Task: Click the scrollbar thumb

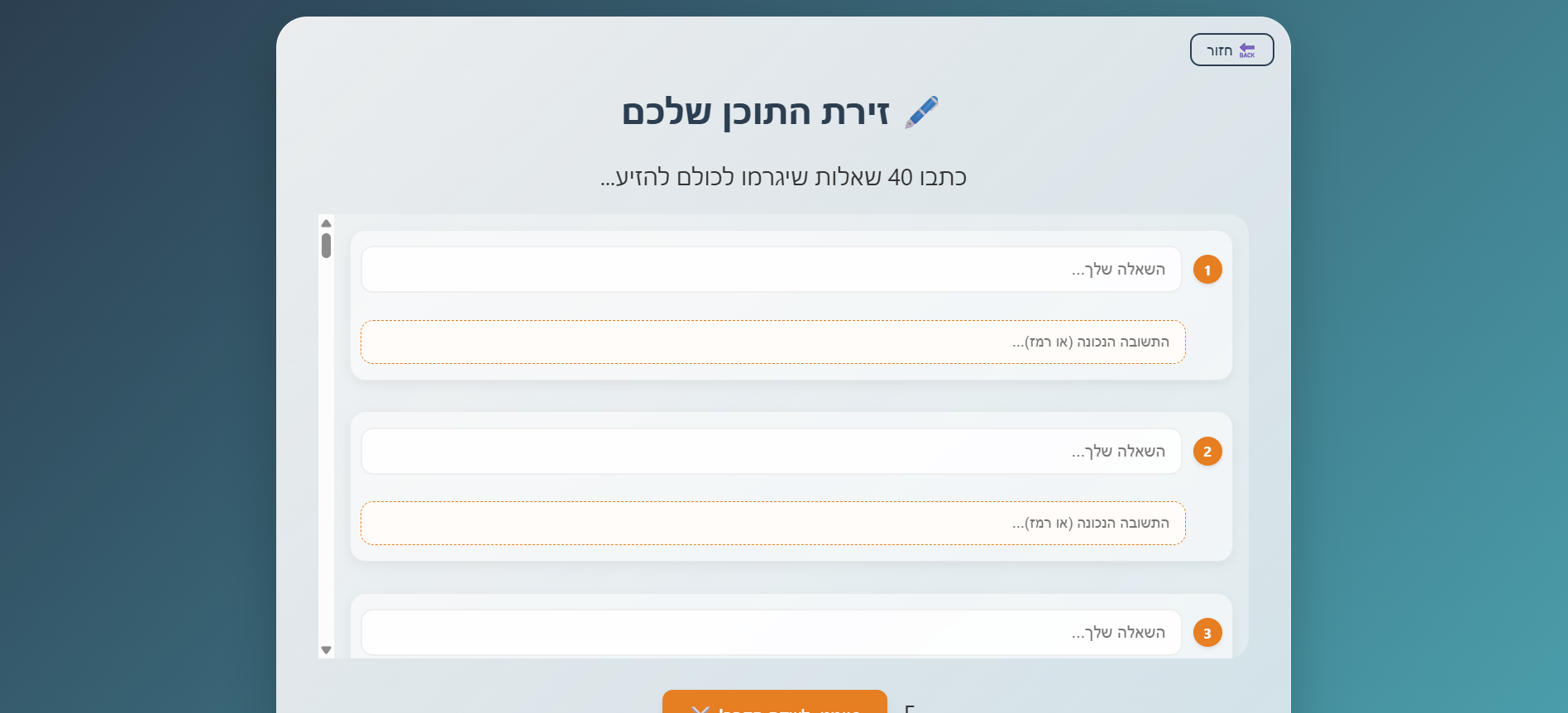Action: [326, 245]
